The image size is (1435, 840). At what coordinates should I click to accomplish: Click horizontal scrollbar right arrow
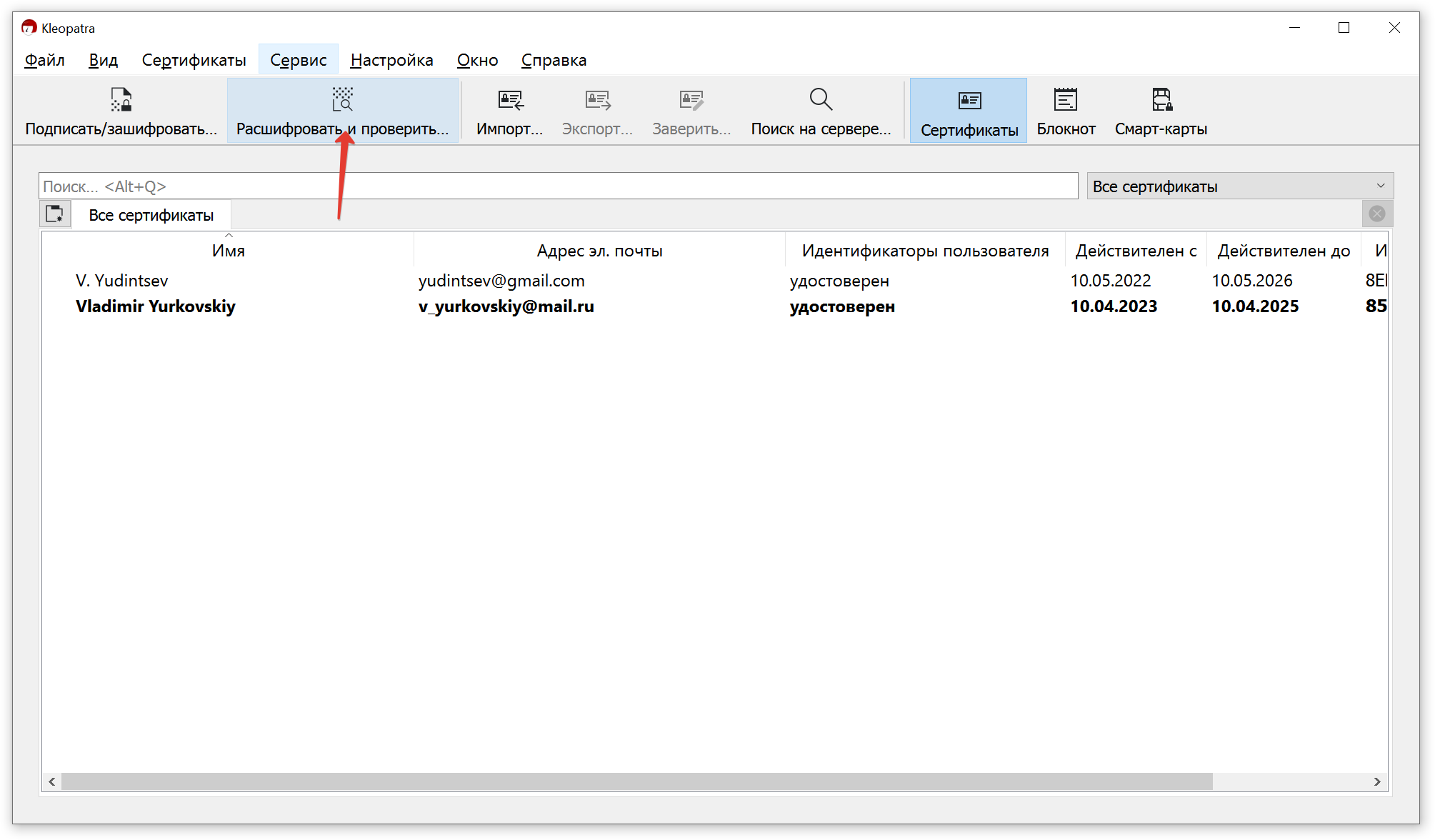point(1377,781)
